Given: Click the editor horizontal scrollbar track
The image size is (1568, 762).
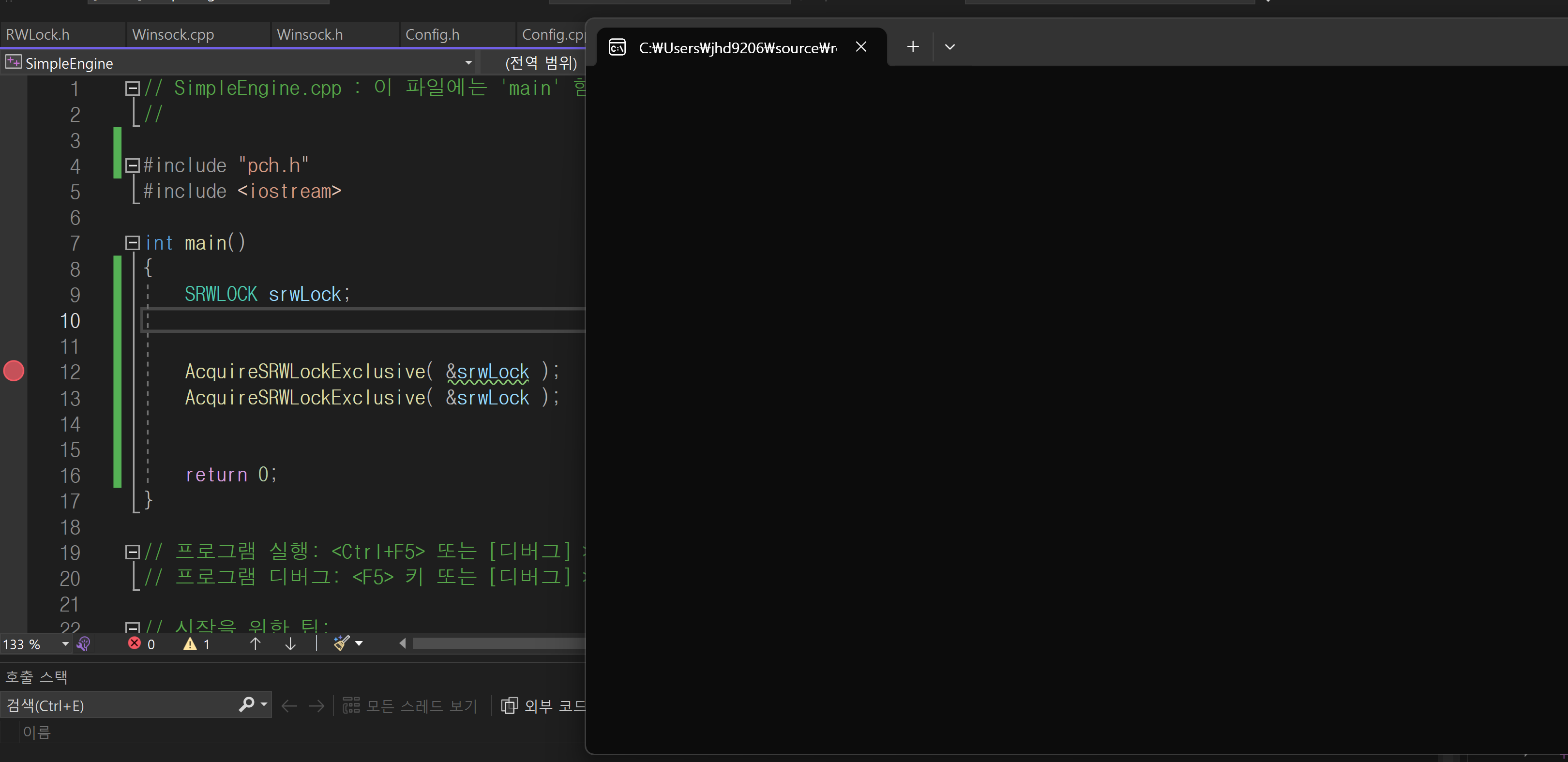Looking at the screenshot, I should pyautogui.click(x=498, y=643).
